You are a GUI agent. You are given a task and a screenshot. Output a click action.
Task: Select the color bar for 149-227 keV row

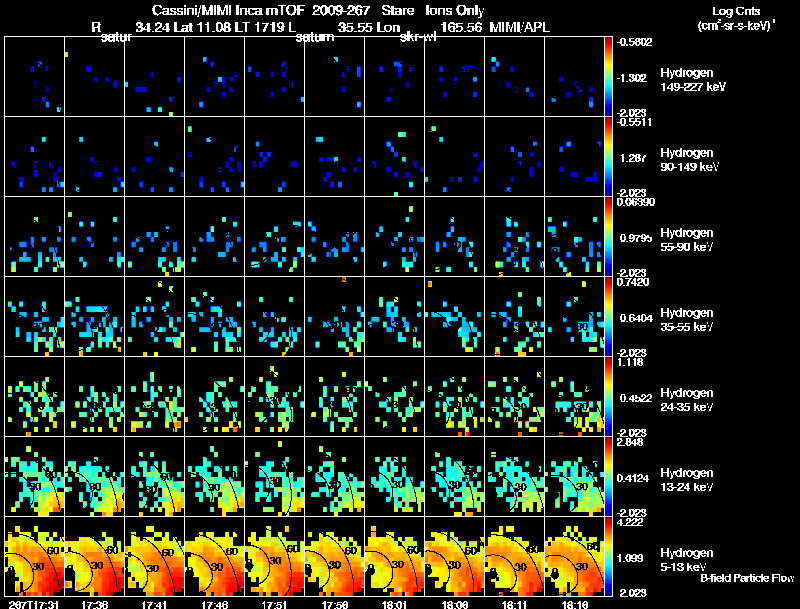[608, 77]
